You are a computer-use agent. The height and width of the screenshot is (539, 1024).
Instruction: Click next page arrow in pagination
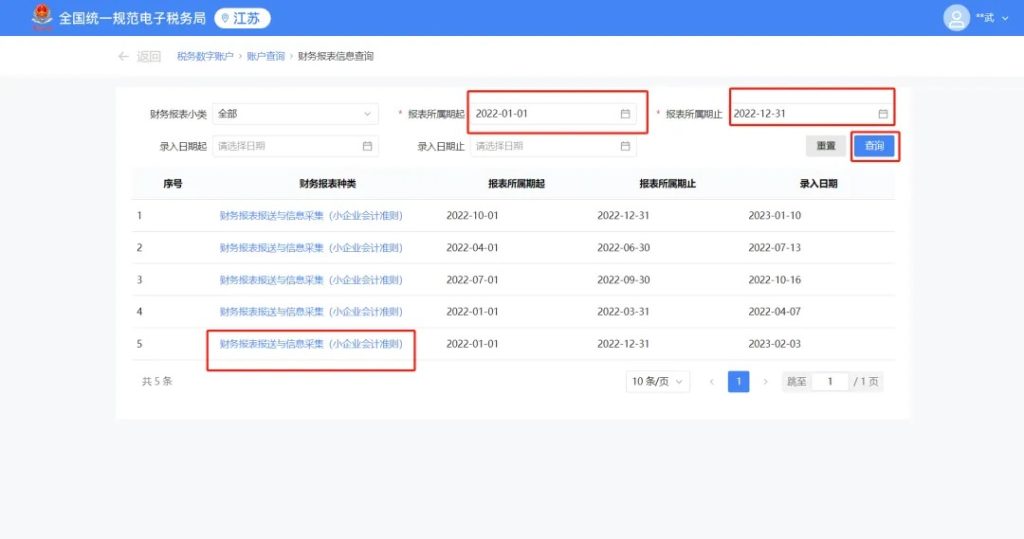click(766, 382)
